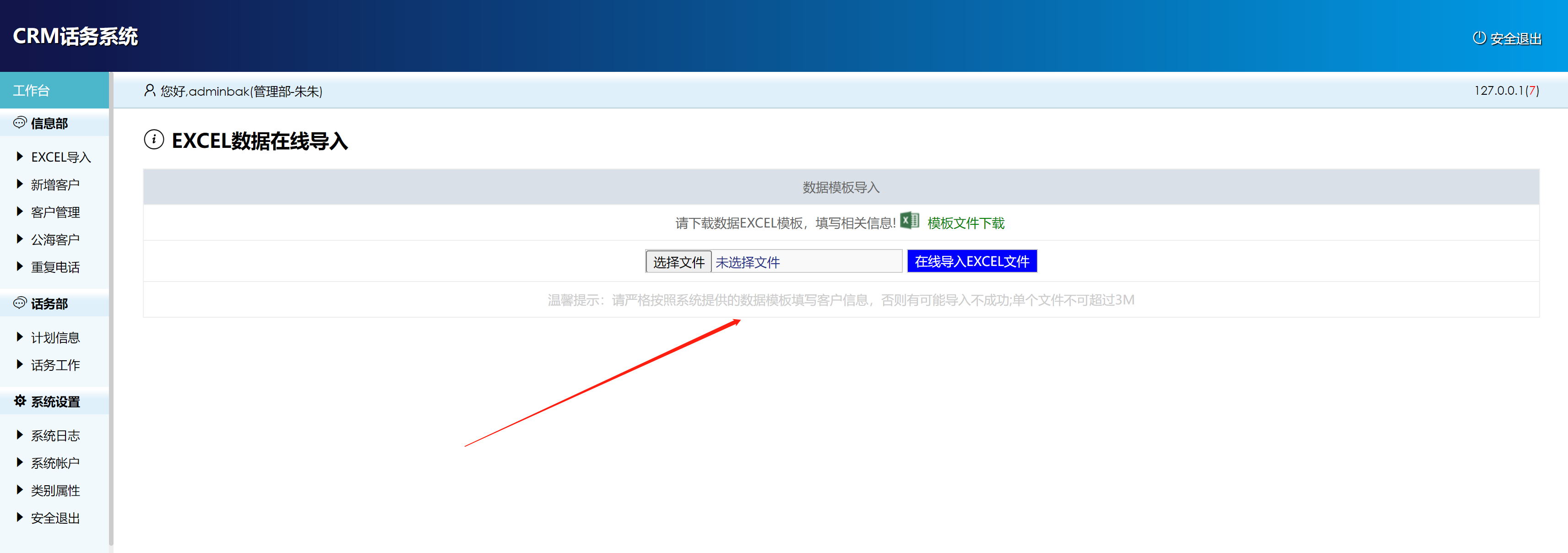This screenshot has height=553, width=1568.
Task: Expand the 话务部 section header
Action: click(49, 304)
